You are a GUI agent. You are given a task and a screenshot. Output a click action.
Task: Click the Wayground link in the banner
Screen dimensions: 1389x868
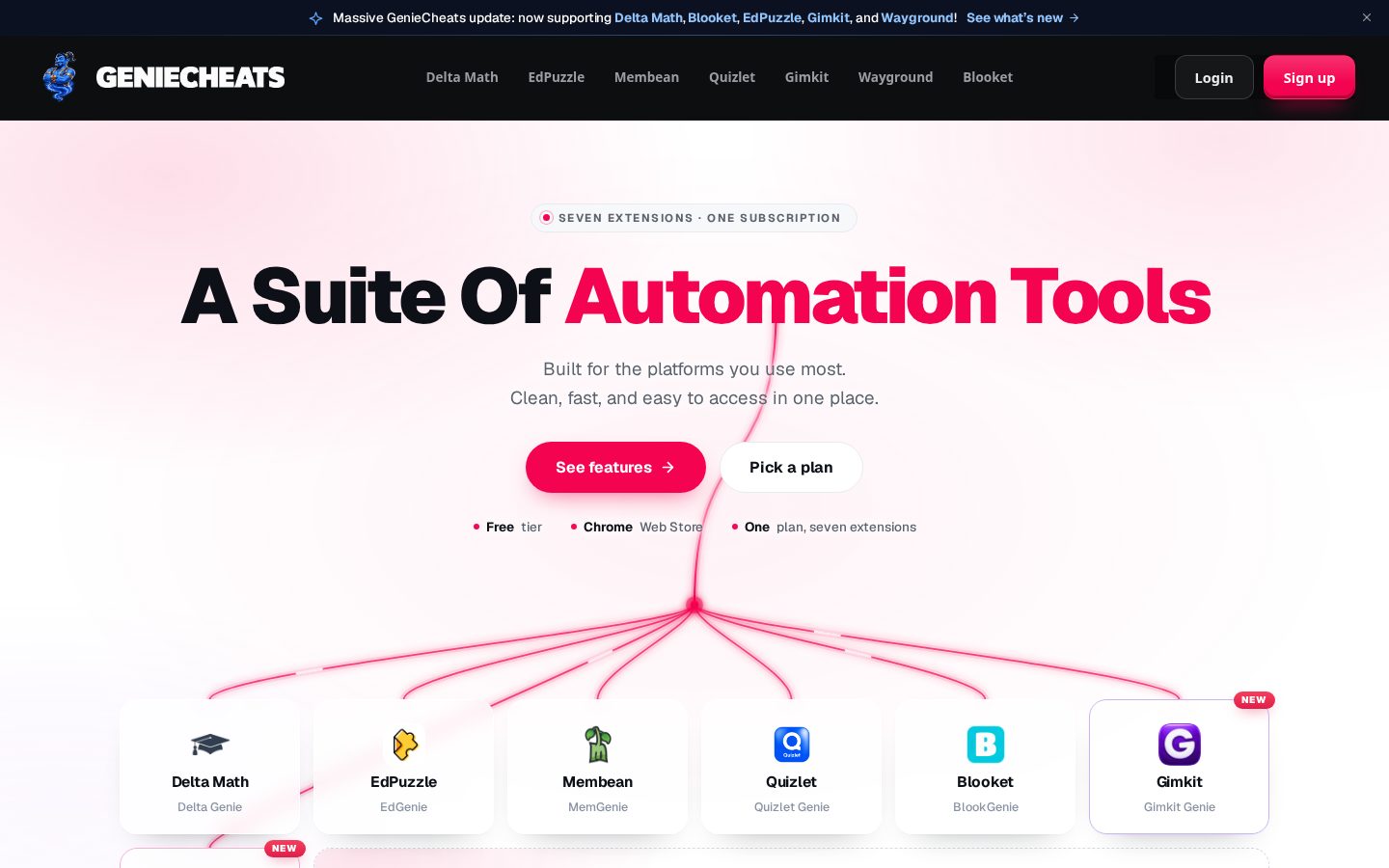click(x=917, y=17)
